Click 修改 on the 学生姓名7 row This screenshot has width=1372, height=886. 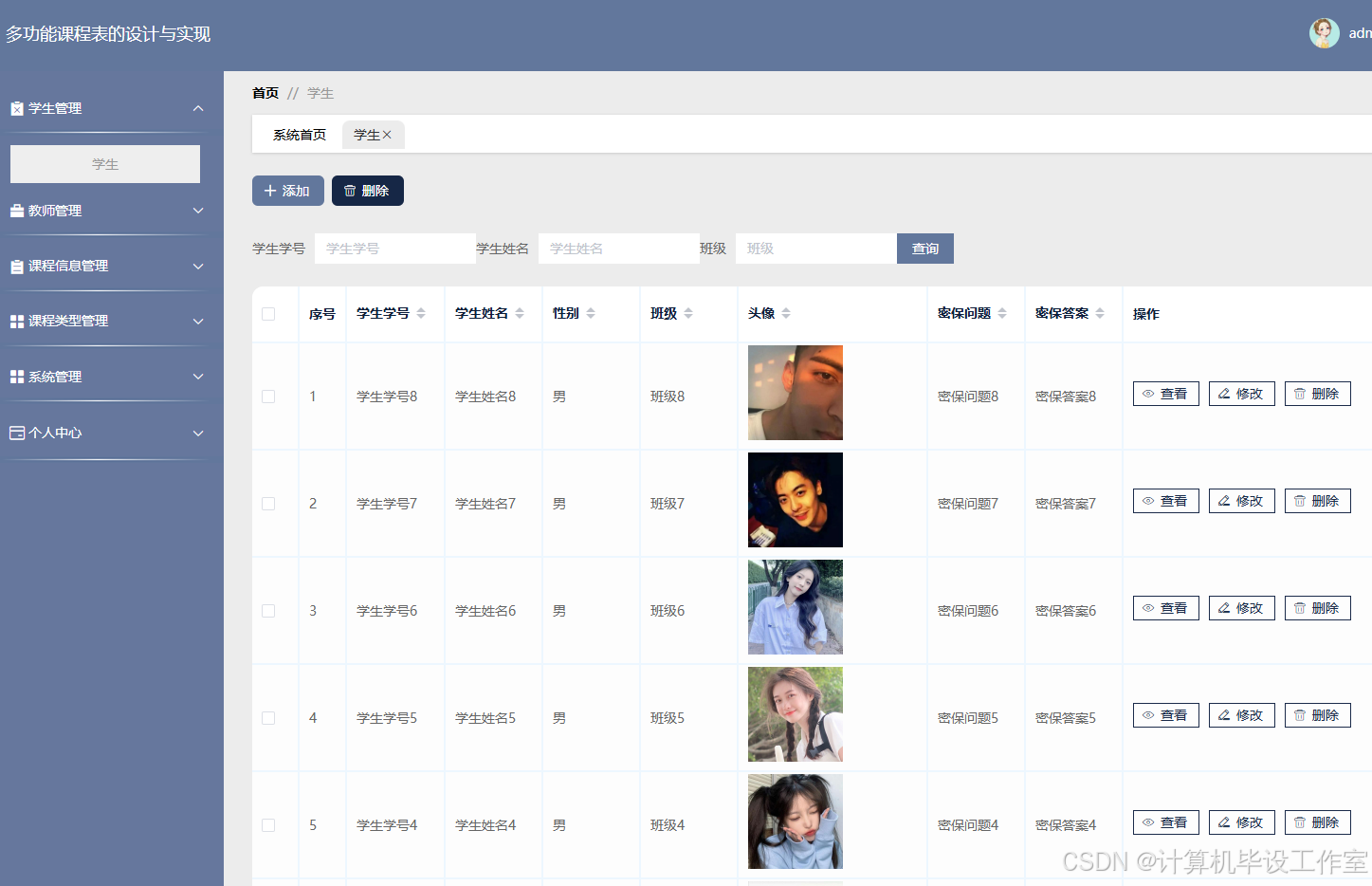point(1241,500)
